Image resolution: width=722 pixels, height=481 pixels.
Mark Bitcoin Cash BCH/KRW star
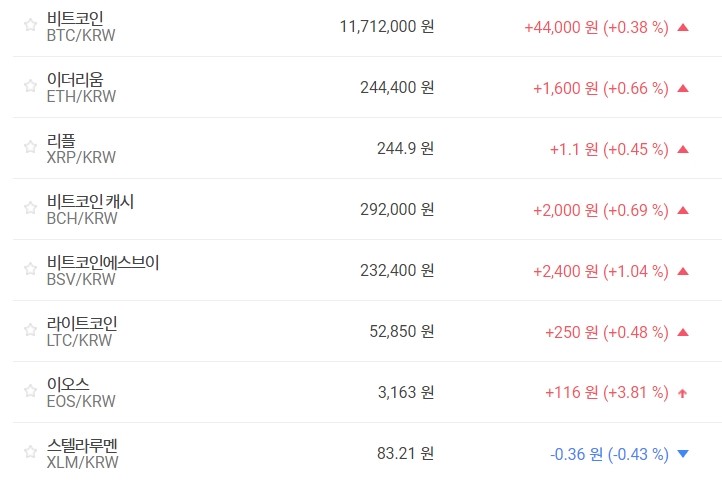30,209
